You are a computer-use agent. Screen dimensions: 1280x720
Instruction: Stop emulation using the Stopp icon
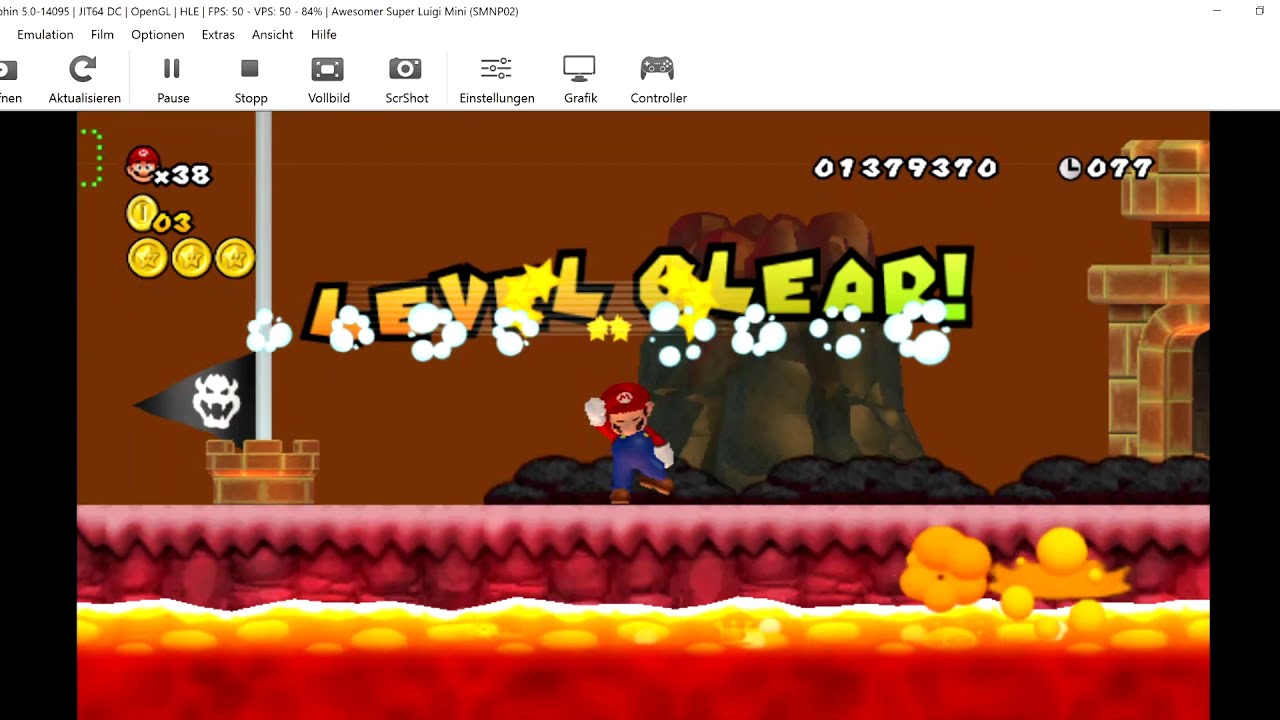click(250, 68)
